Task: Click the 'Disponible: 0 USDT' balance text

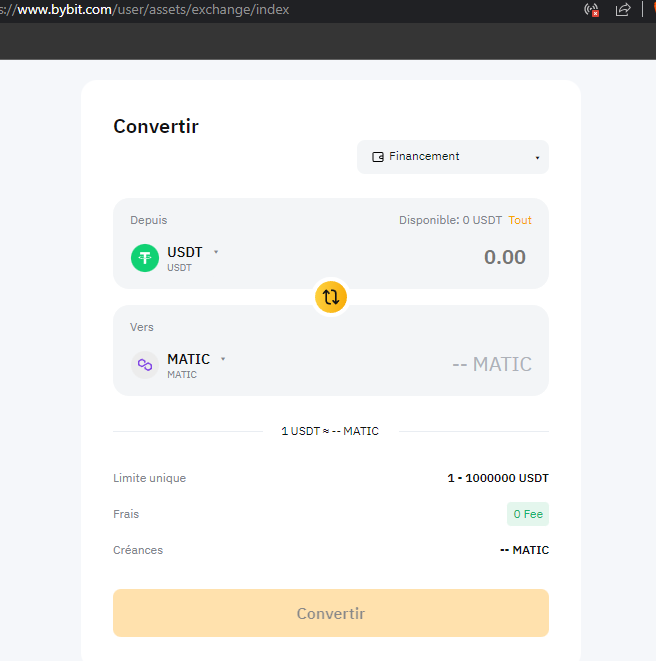Action: (x=450, y=220)
